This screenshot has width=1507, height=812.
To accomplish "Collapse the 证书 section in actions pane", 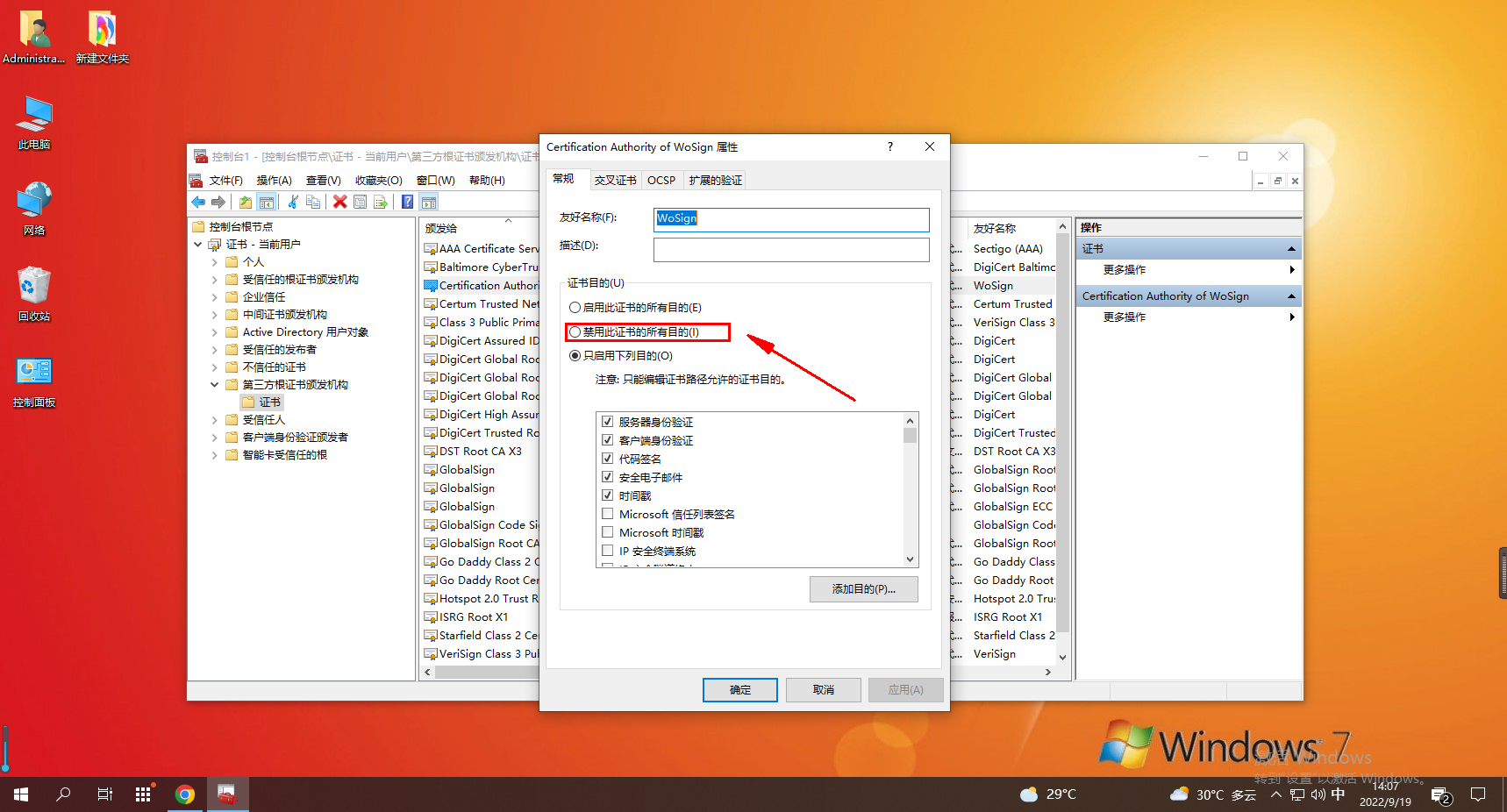I will (x=1291, y=249).
